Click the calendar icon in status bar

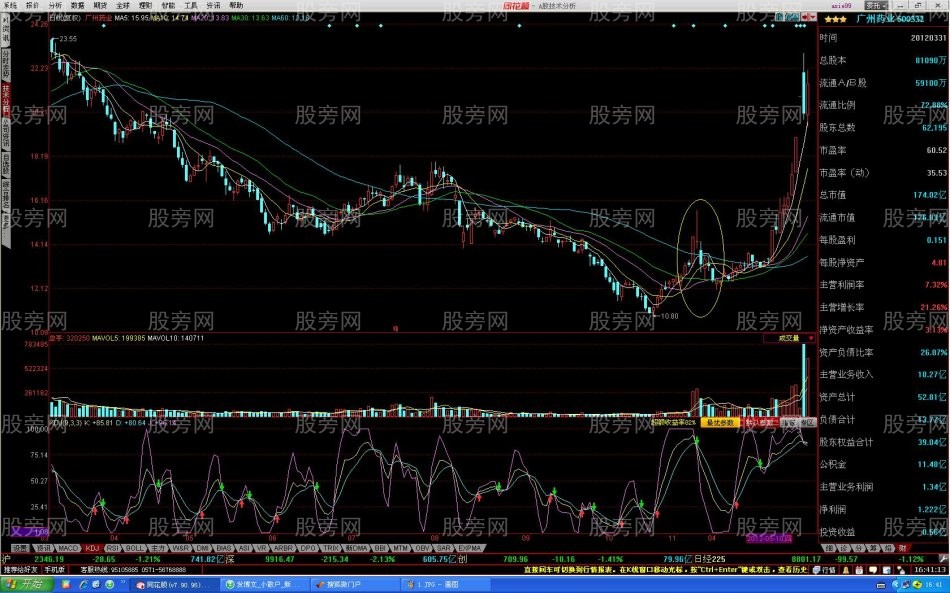click(x=859, y=570)
